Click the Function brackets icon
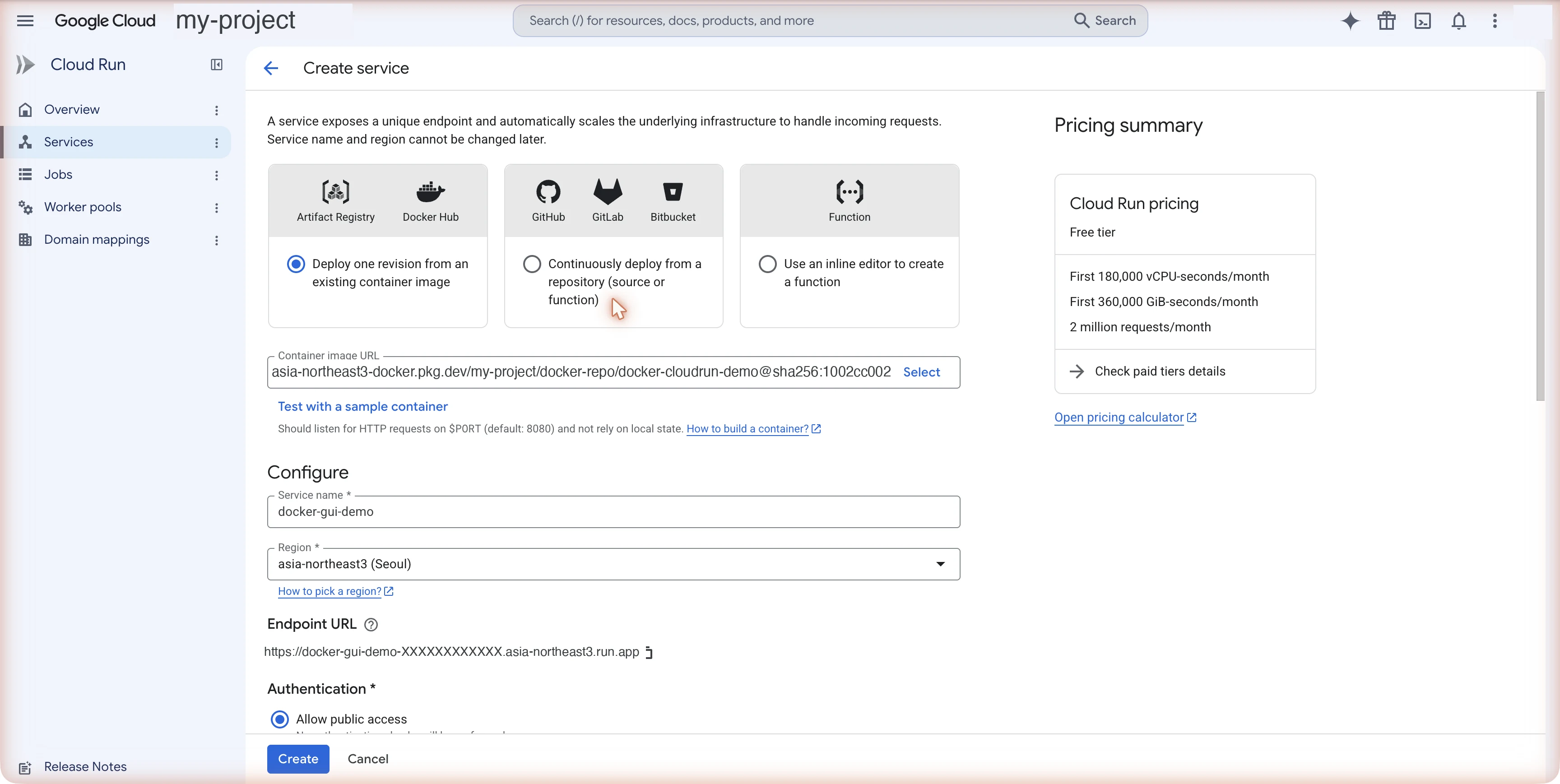Viewport: 1560px width, 784px height. pyautogui.click(x=850, y=192)
